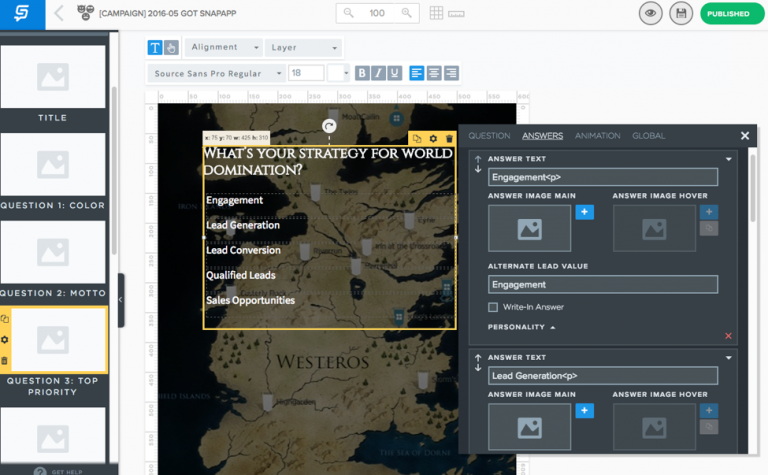Save using the floppy disk icon

tap(681, 14)
